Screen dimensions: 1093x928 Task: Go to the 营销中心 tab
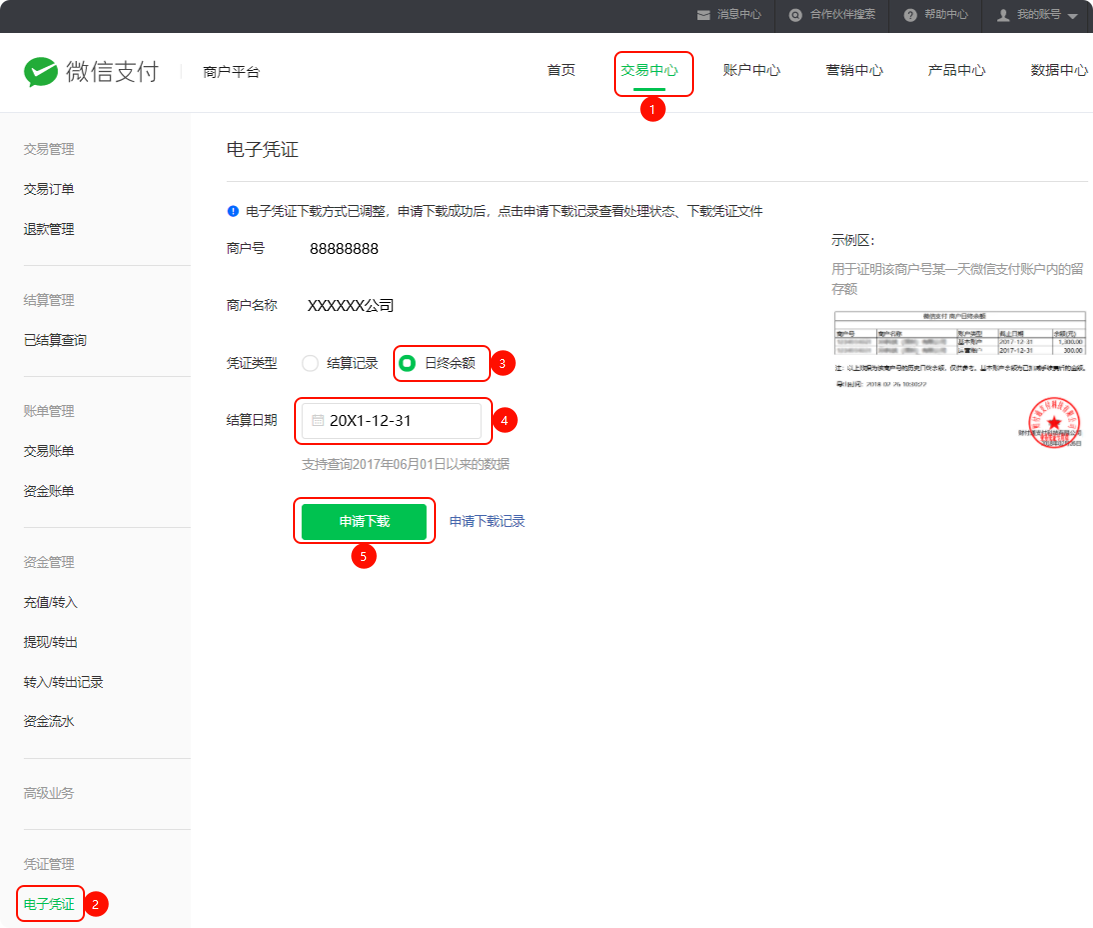854,70
